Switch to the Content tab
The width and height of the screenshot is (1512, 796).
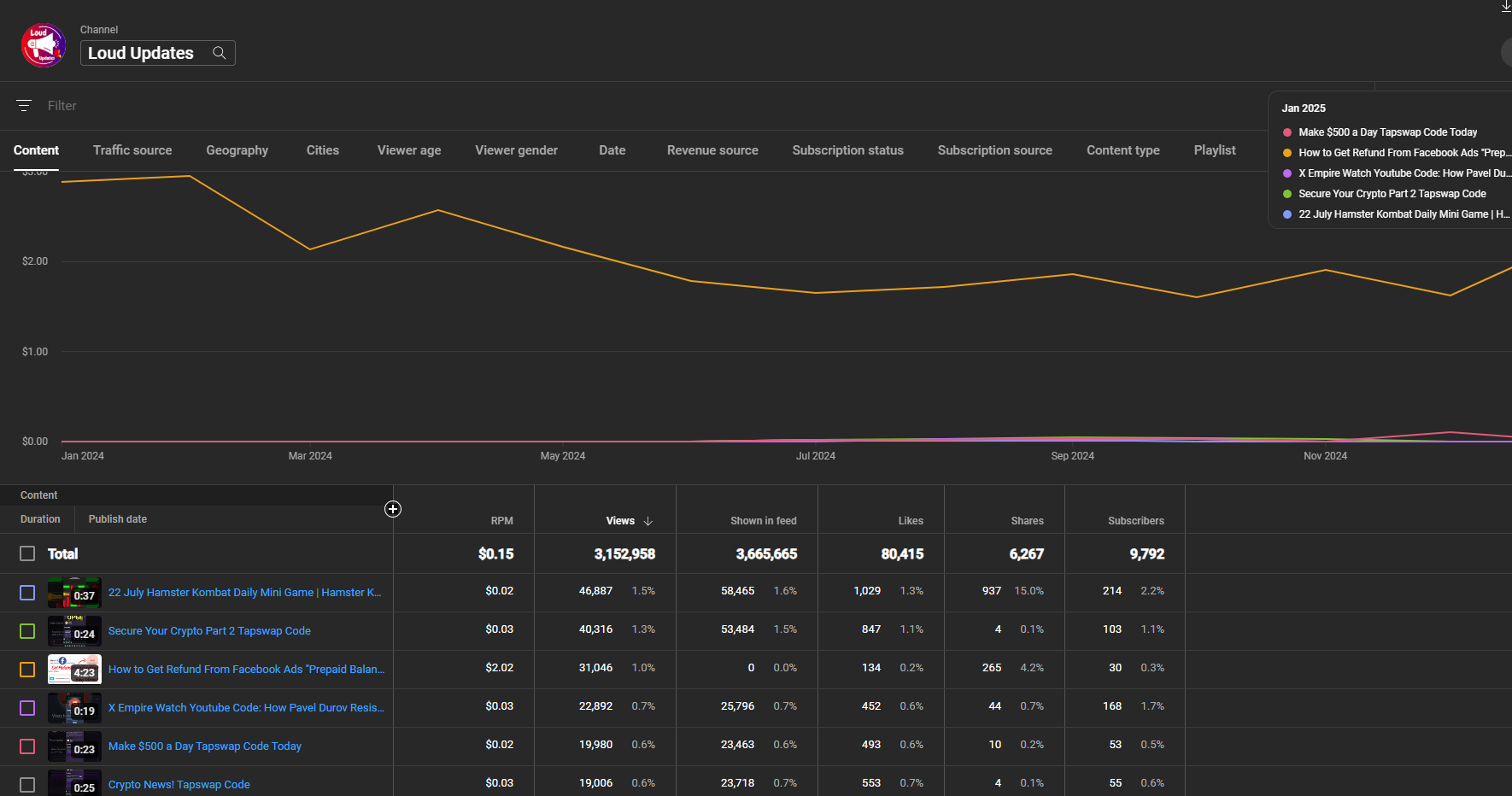[x=36, y=150]
